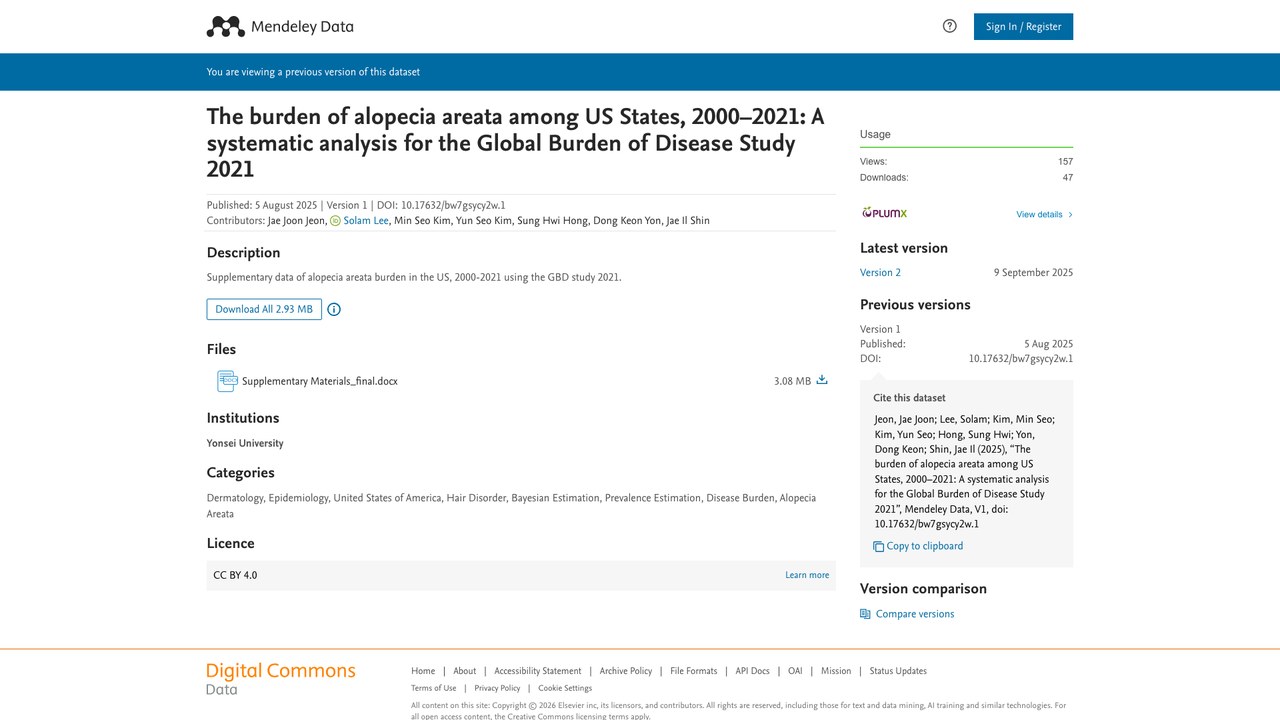Open the OAI footer link

click(x=795, y=671)
